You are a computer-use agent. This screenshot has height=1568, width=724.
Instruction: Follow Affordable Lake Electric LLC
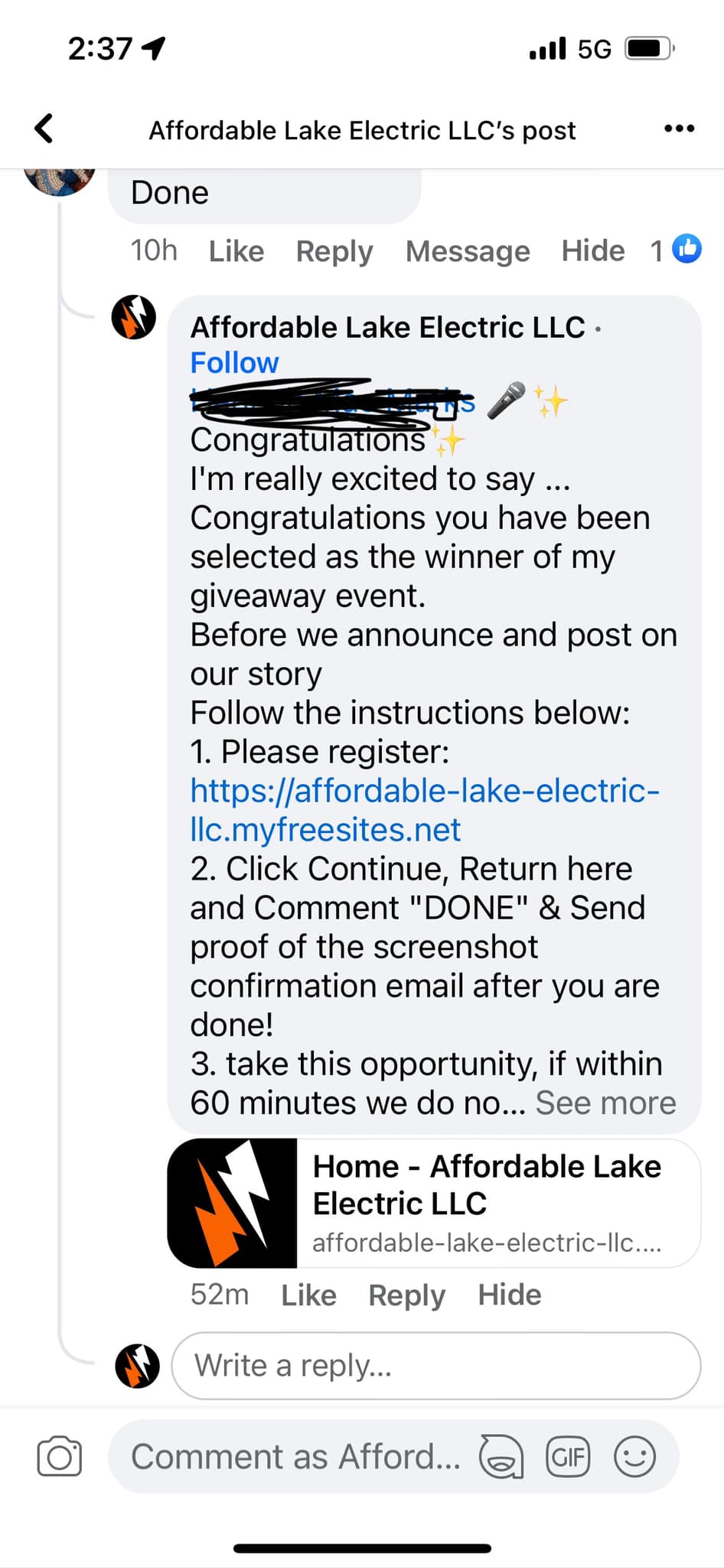coord(234,362)
